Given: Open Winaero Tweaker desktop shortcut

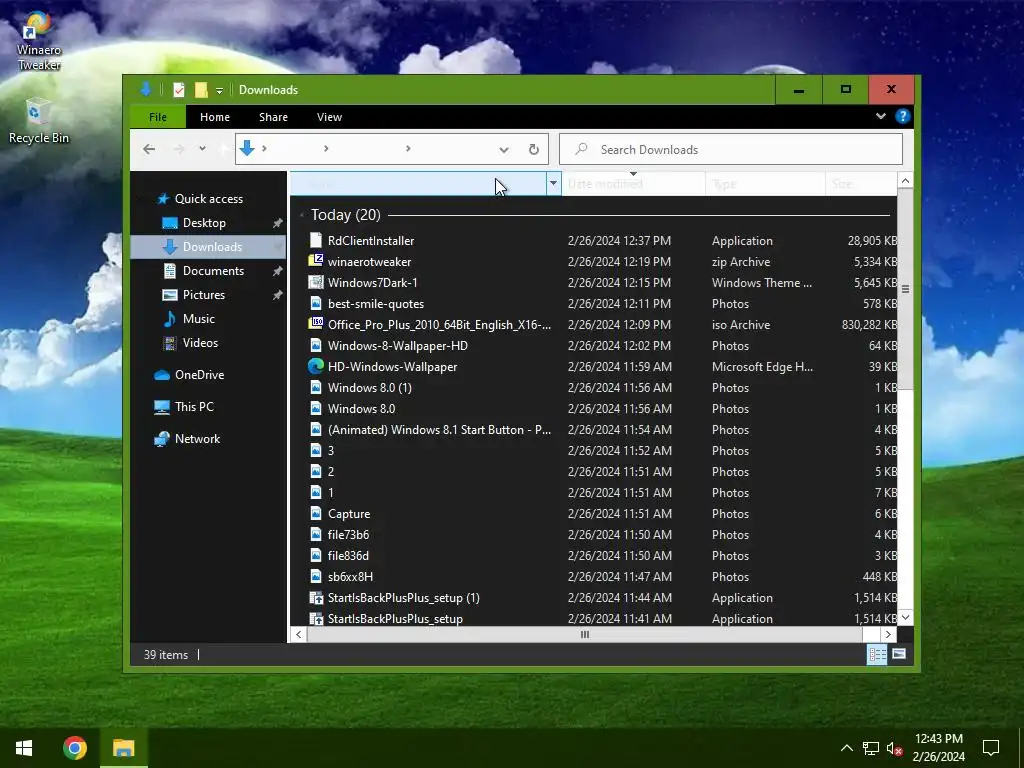Looking at the screenshot, I should tap(39, 40).
